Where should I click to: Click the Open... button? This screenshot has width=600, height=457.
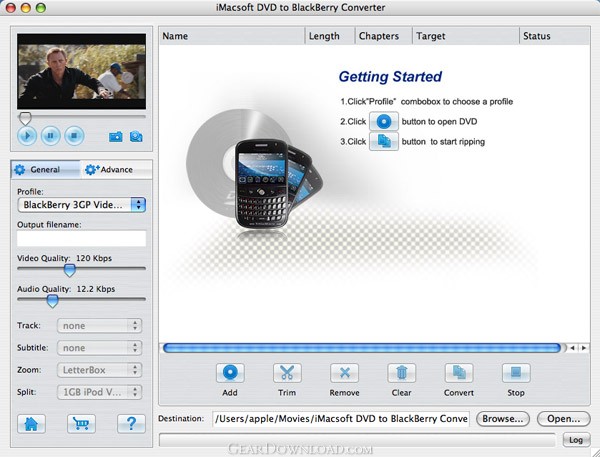click(564, 419)
